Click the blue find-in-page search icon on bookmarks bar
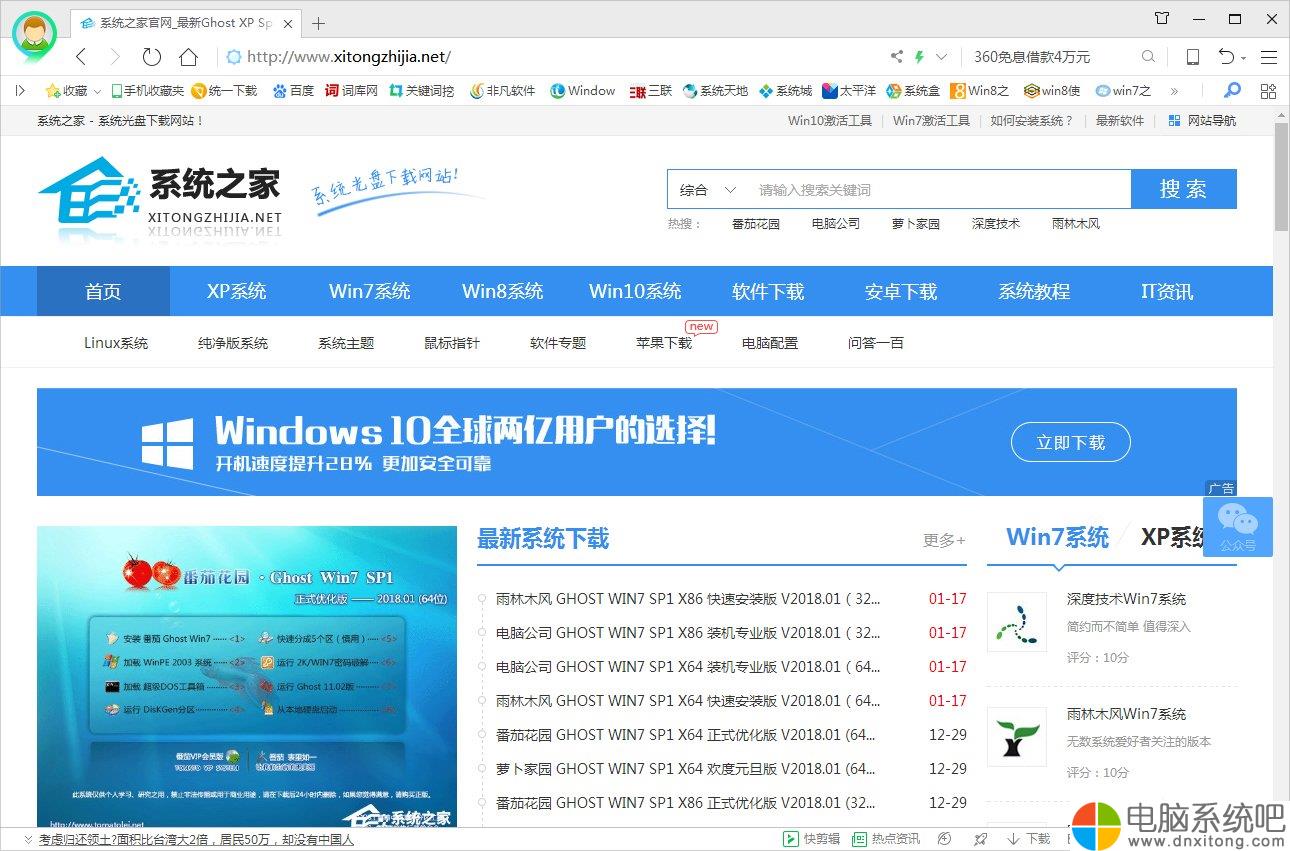 (1232, 90)
